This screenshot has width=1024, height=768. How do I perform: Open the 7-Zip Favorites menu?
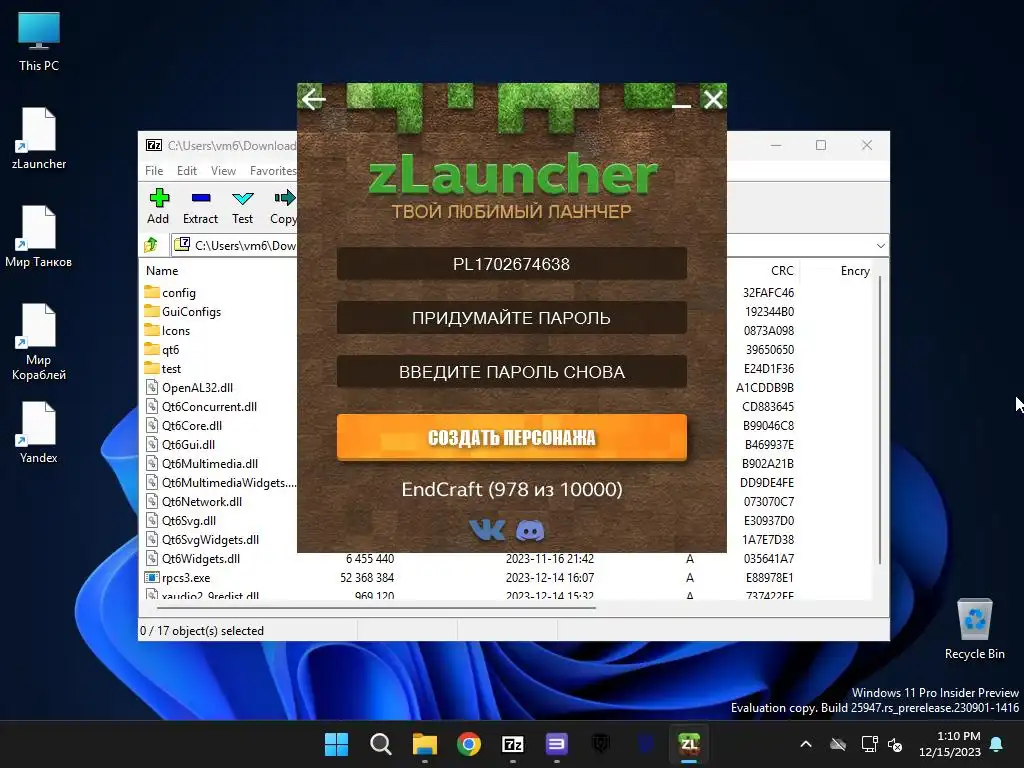[x=273, y=170]
